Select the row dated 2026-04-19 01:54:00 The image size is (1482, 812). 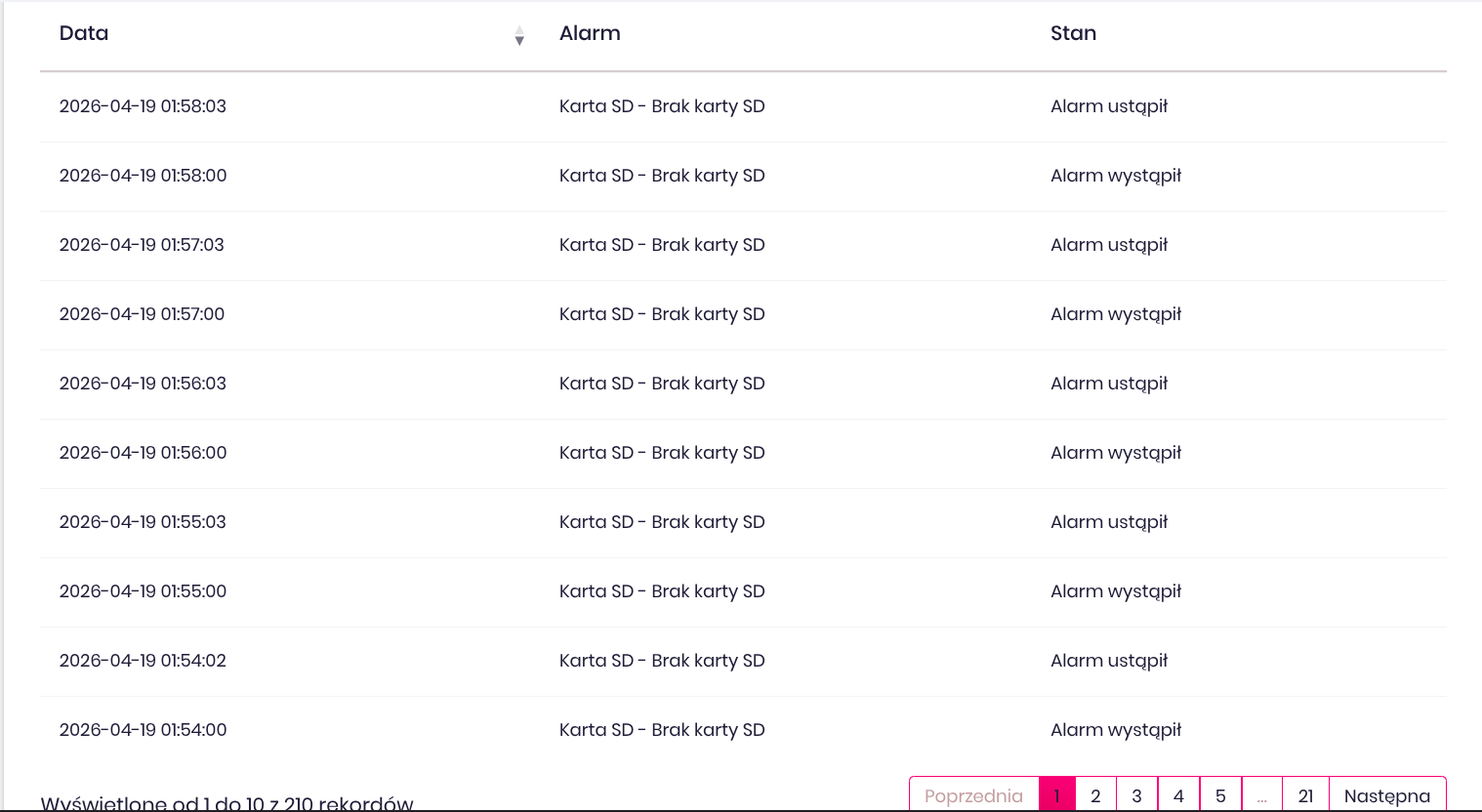[143, 730]
